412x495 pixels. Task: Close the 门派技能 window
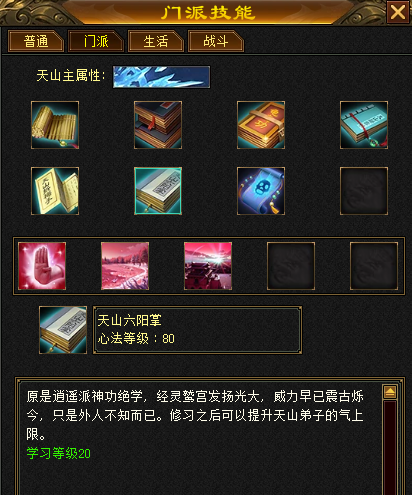point(398,12)
